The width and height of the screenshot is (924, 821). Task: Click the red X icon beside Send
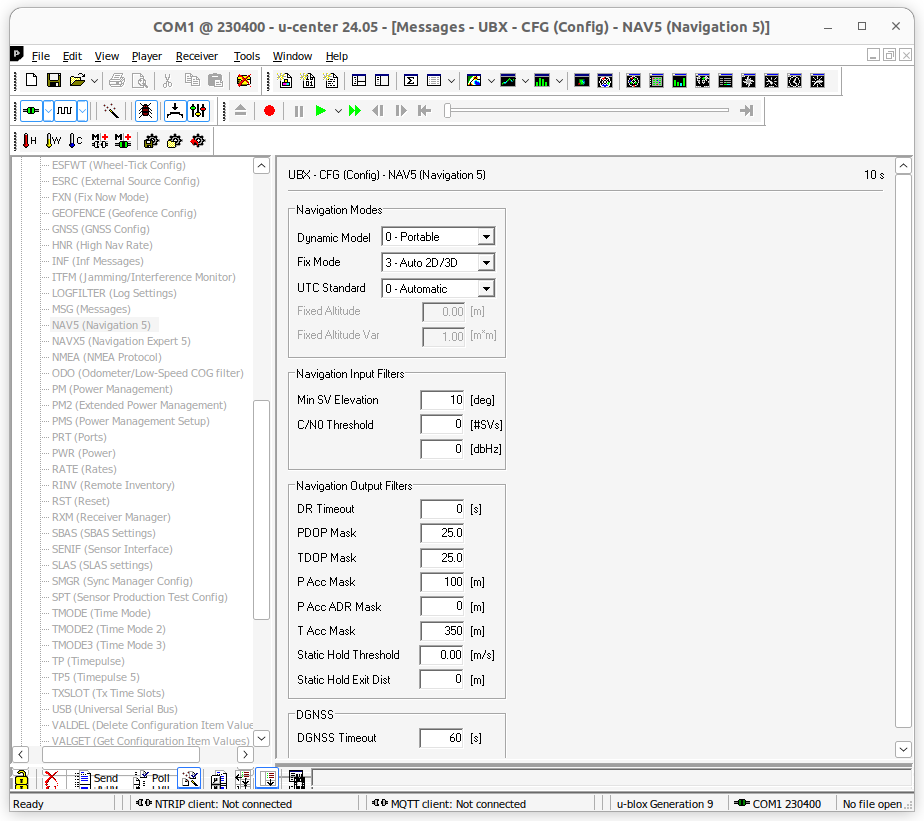coord(51,779)
